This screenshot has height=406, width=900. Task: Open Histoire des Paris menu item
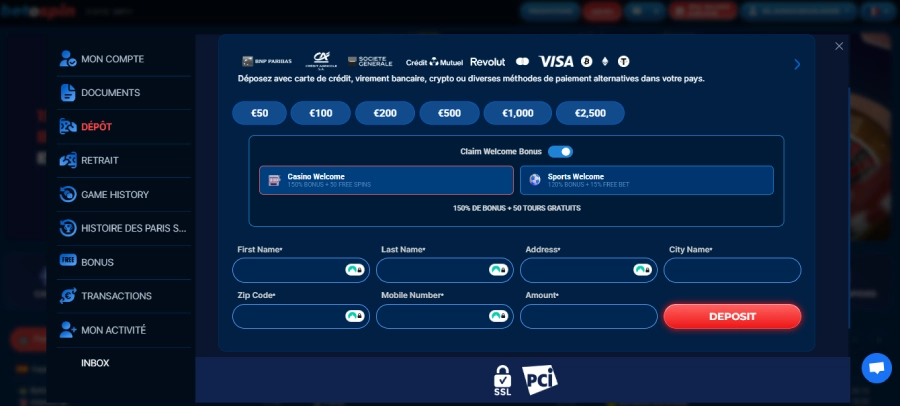click(x=133, y=228)
